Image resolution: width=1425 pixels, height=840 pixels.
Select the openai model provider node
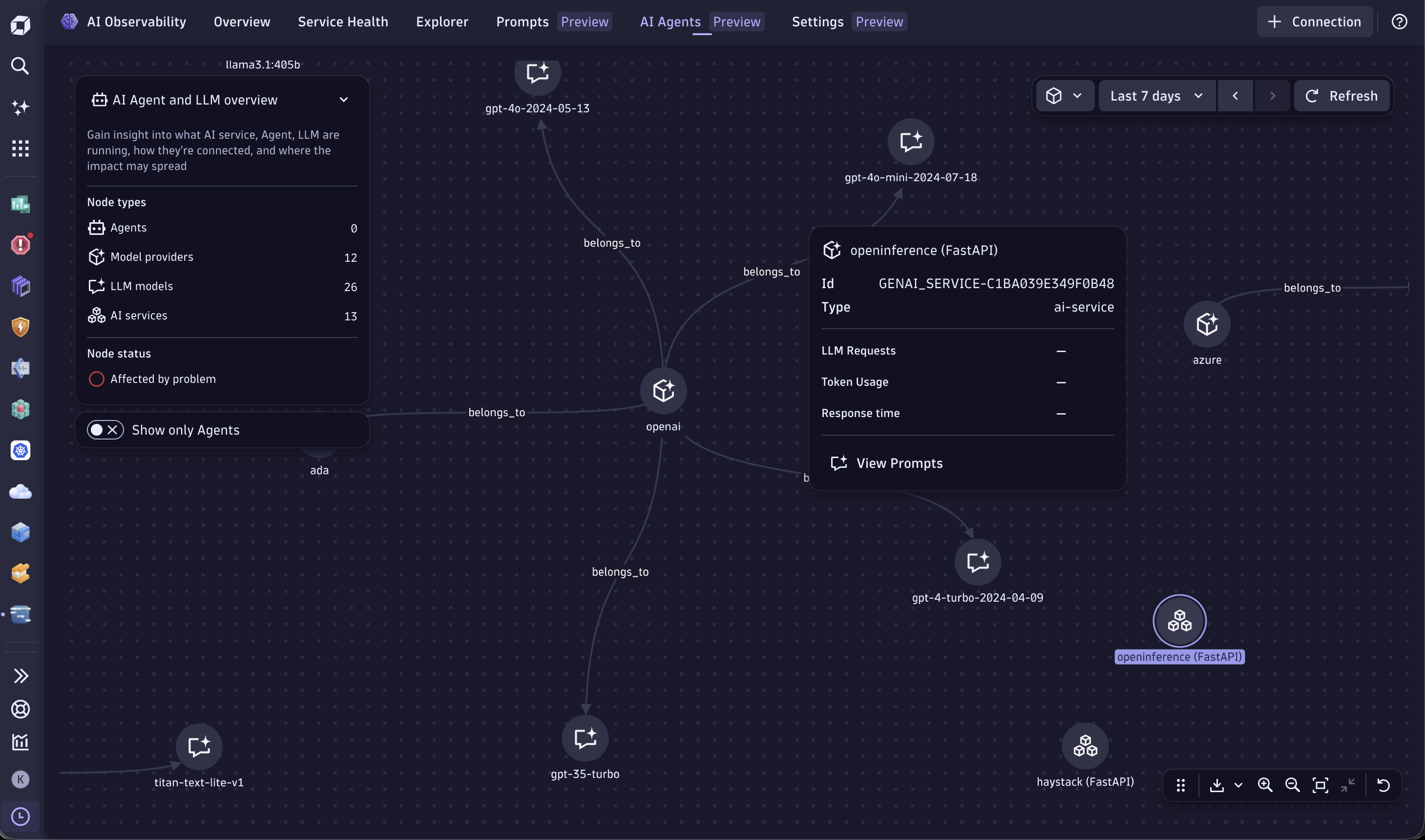tap(663, 391)
